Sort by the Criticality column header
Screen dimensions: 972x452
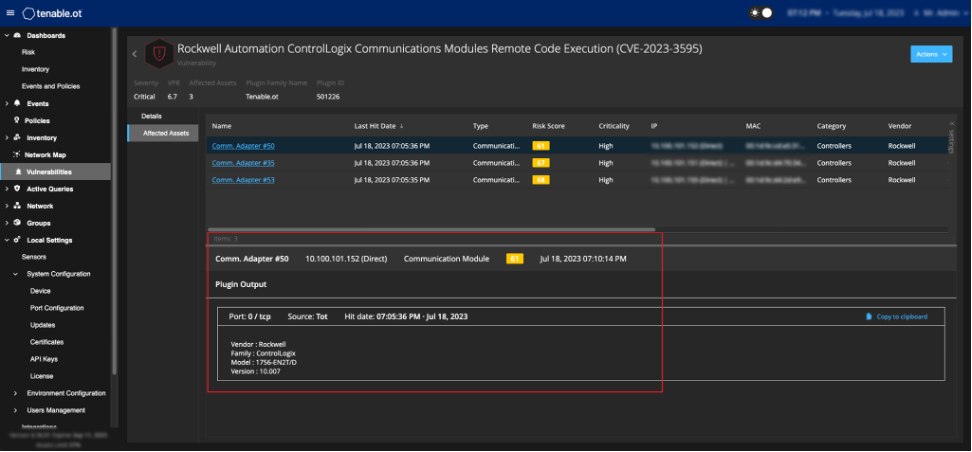[614, 126]
